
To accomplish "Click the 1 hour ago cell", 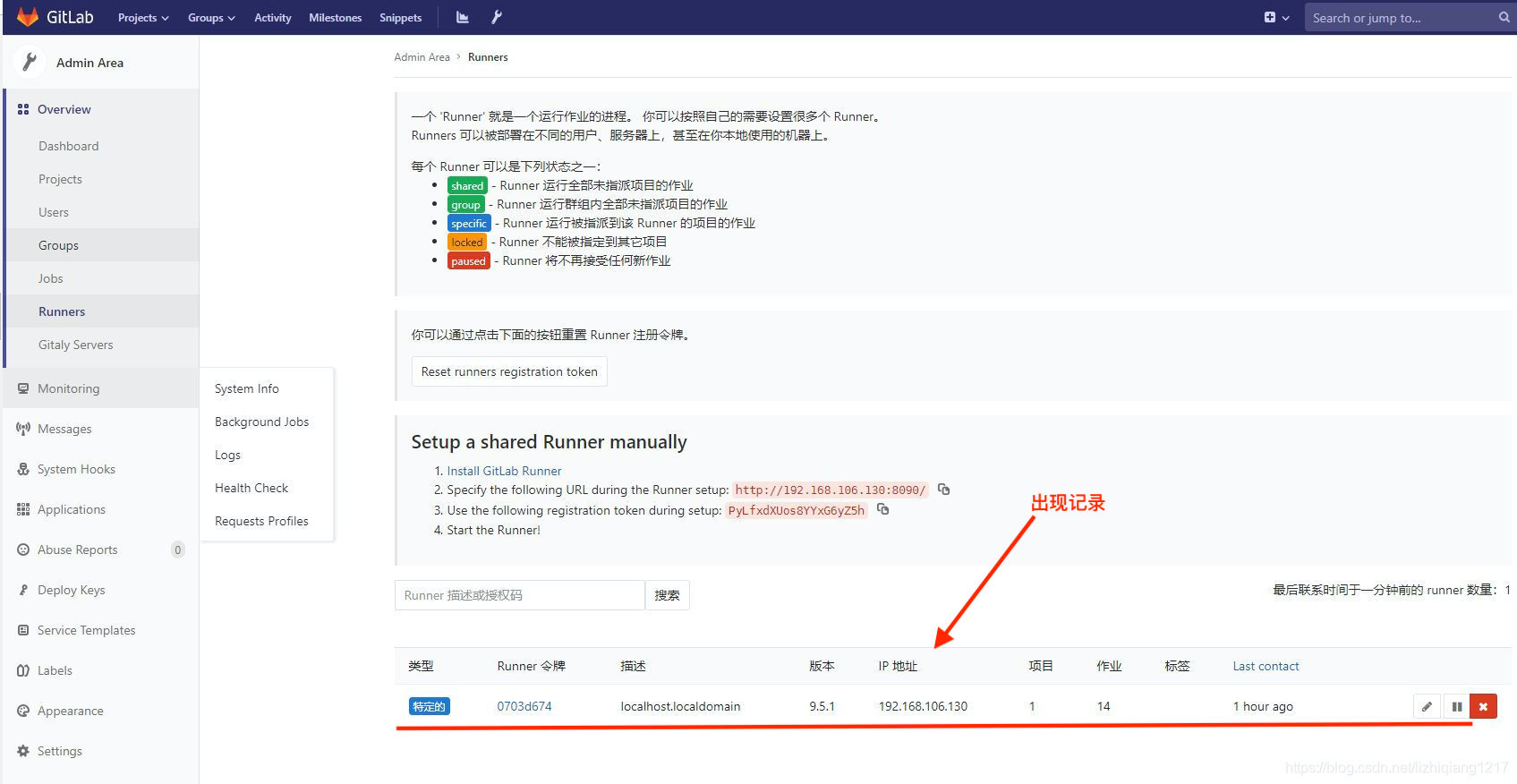I will point(1263,706).
